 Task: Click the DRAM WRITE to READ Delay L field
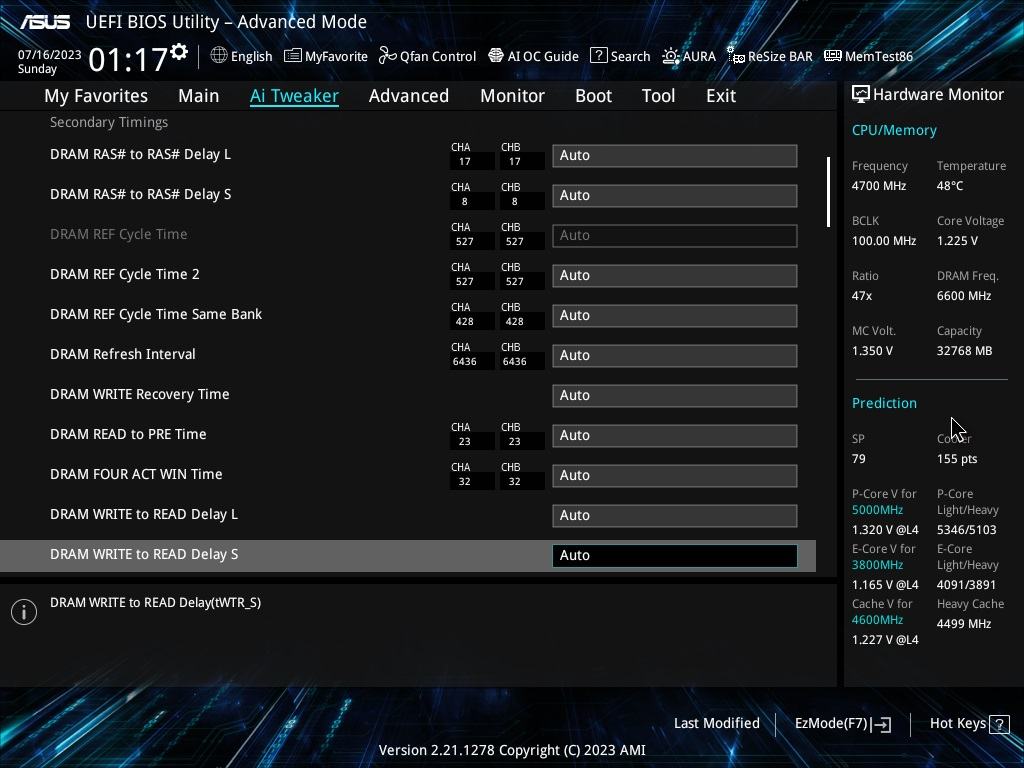[x=675, y=515]
